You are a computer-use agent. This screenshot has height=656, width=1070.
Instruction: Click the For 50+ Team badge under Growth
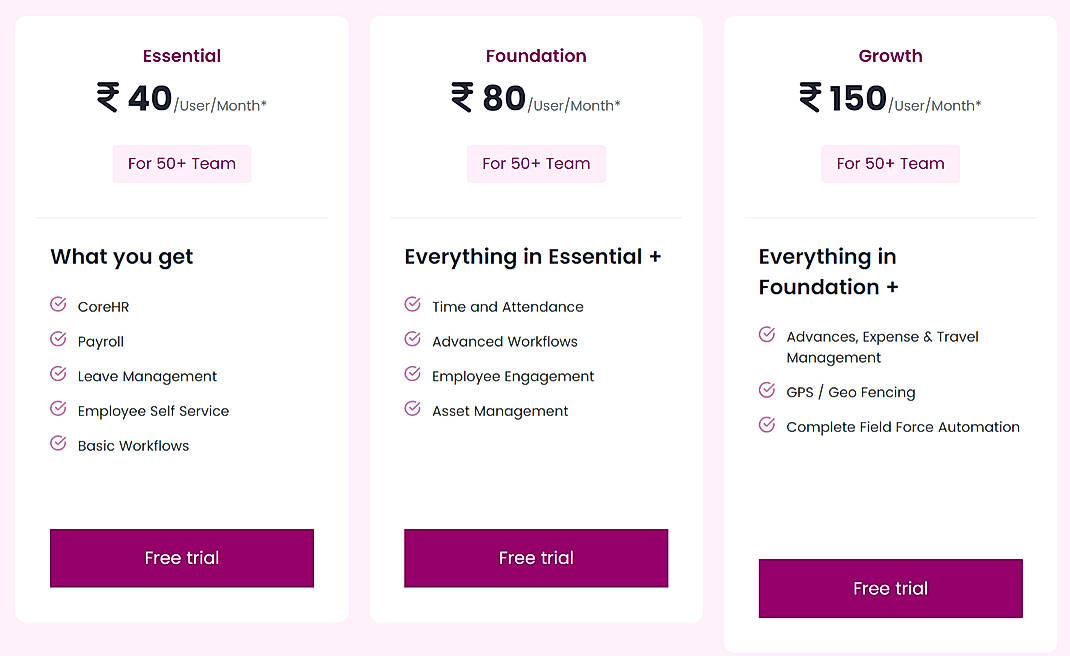coord(890,163)
